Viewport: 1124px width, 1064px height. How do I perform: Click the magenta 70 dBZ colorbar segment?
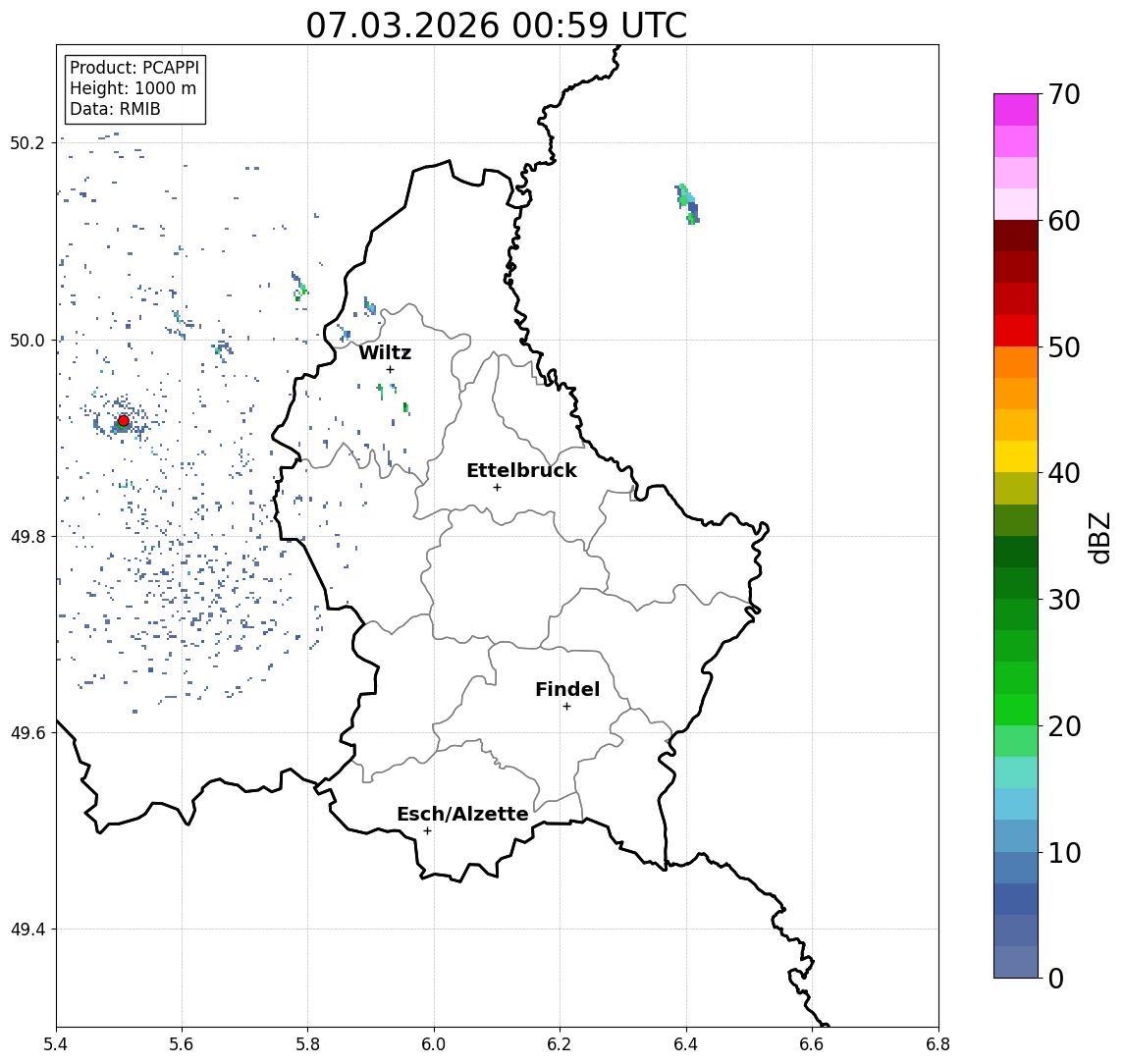[1016, 110]
